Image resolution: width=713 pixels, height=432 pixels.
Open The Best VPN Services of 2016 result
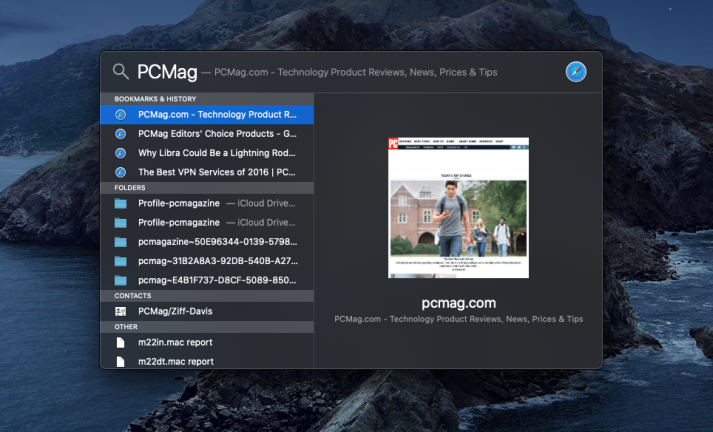(x=207, y=172)
